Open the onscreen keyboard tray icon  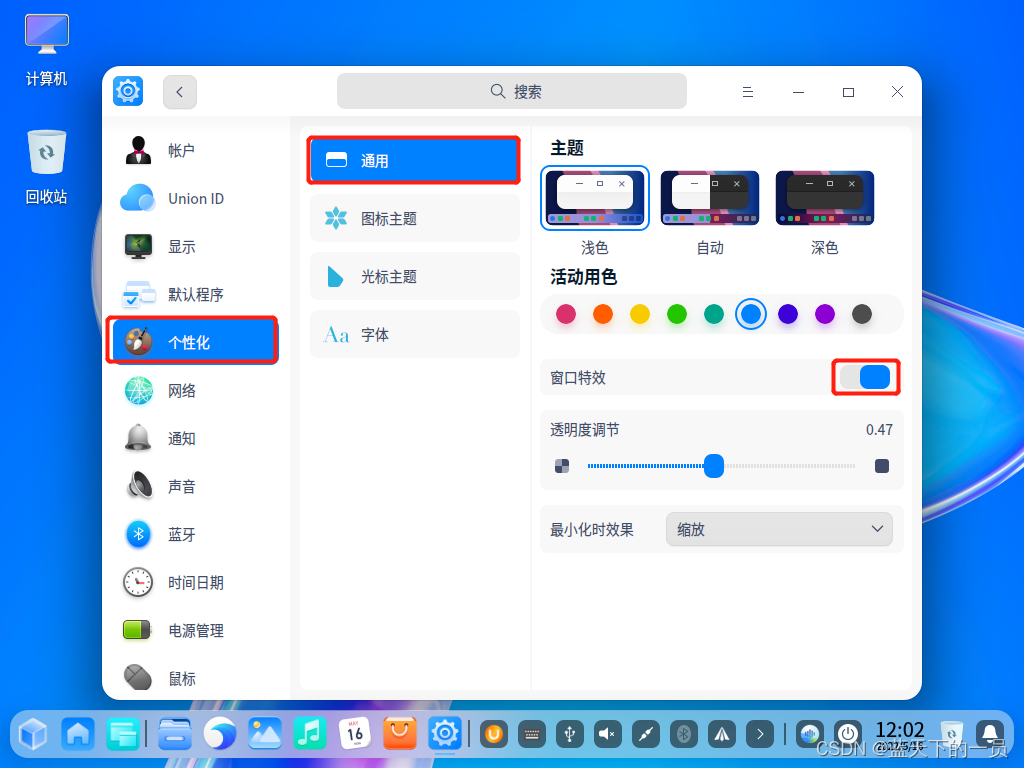(532, 735)
